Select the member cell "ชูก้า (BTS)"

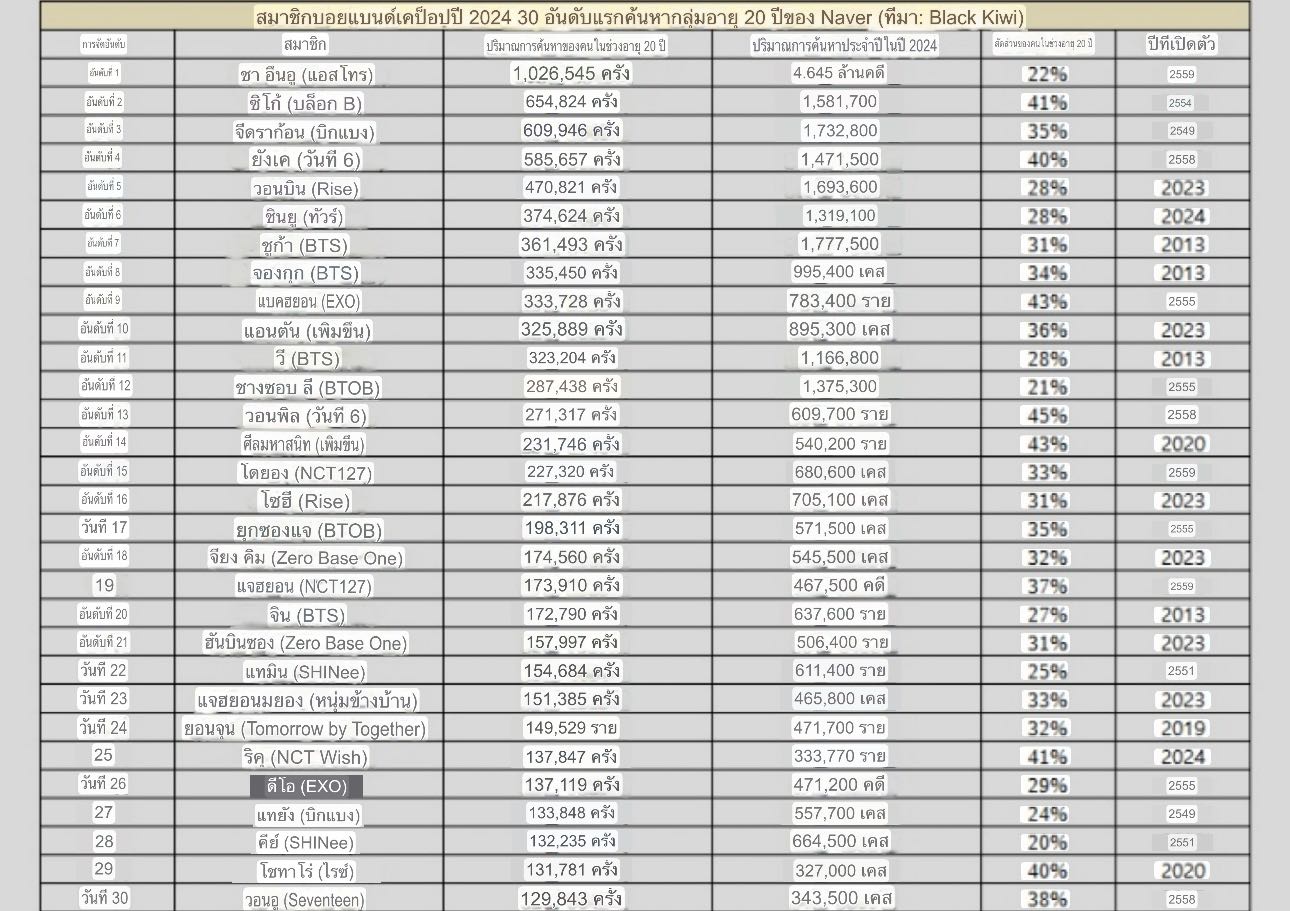(304, 245)
